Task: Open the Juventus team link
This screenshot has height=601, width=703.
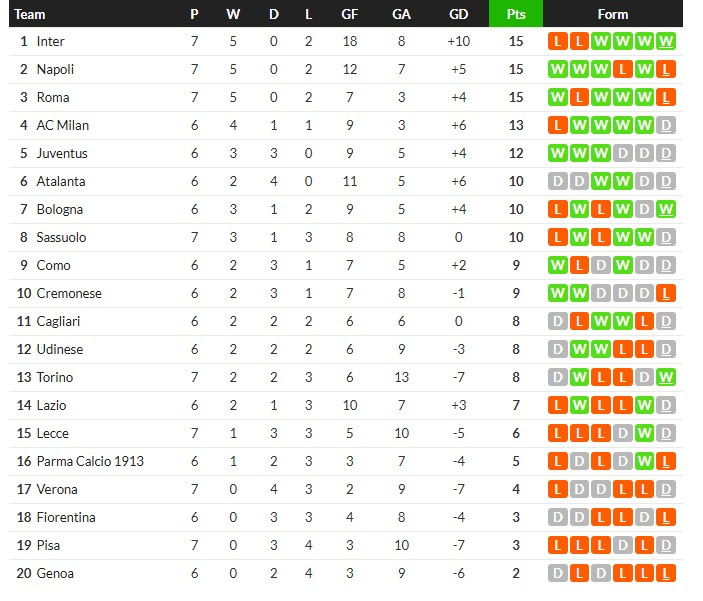Action: tap(62, 153)
